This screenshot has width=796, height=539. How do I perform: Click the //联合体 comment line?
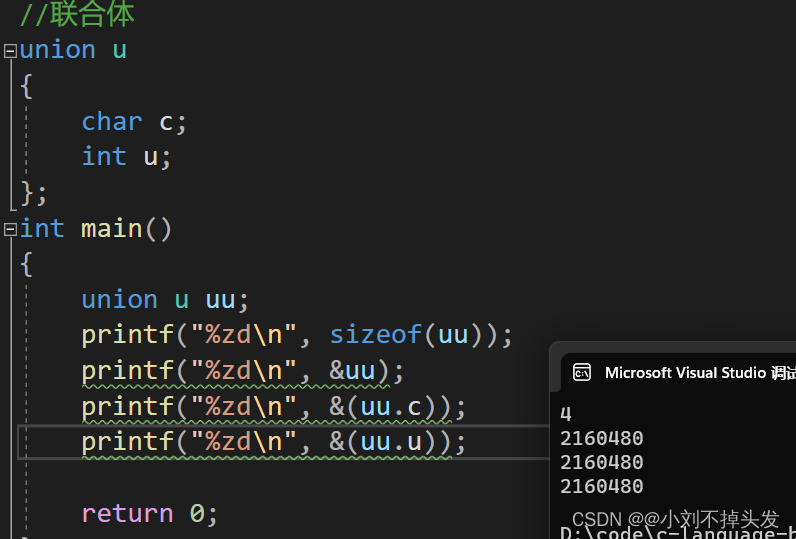pyautogui.click(x=77, y=14)
